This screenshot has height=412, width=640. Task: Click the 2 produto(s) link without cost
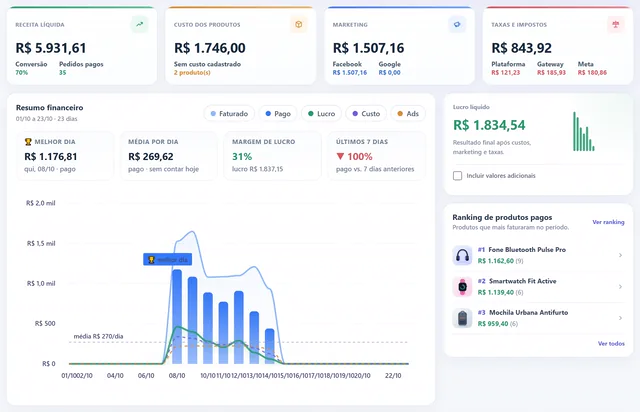[192, 73]
